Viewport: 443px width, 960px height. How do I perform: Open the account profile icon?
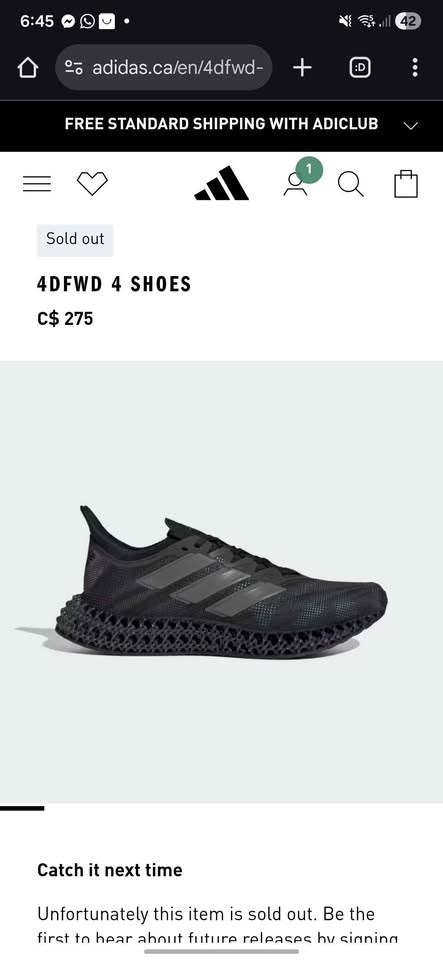(x=295, y=184)
